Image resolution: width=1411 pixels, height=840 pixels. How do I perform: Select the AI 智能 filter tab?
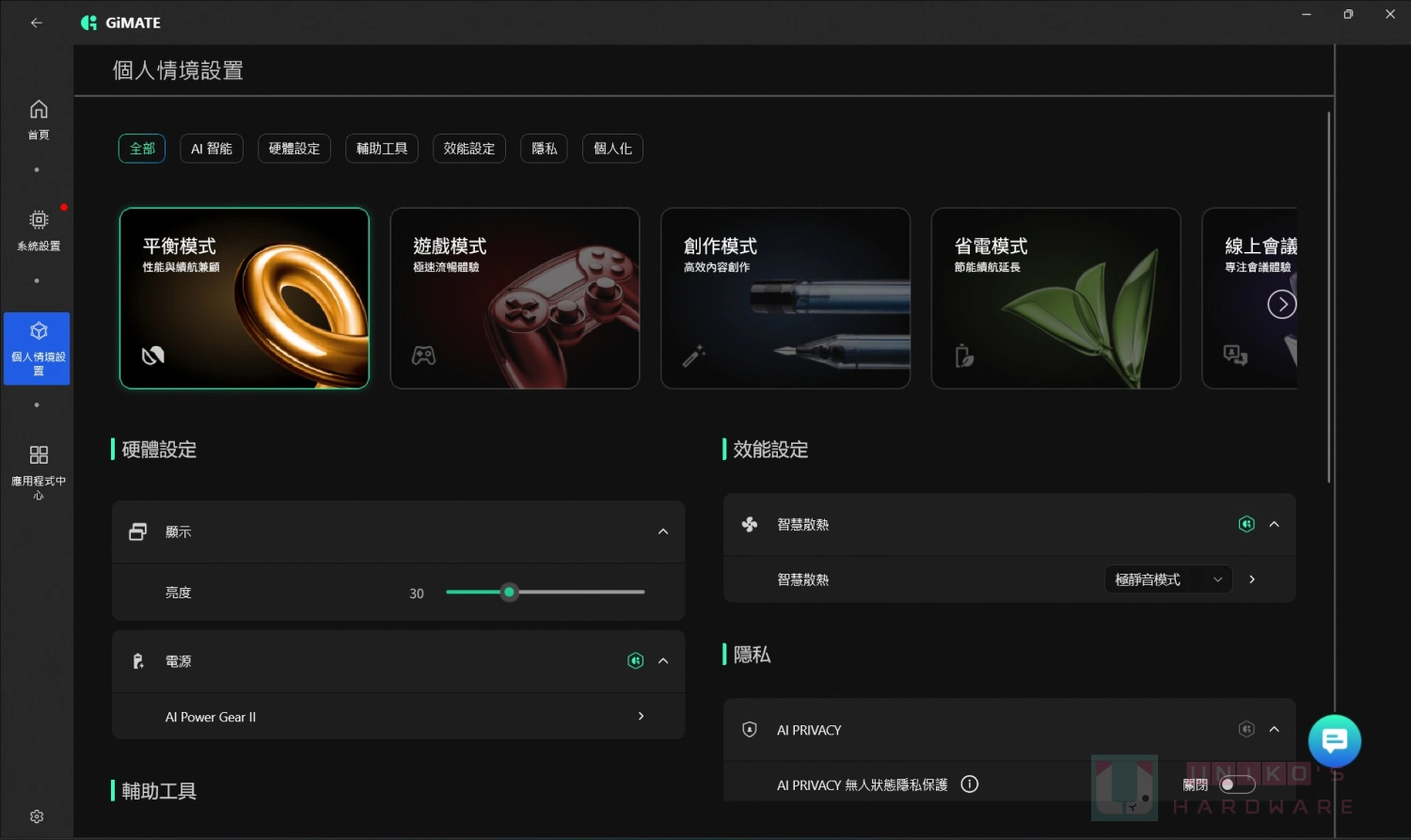tap(212, 149)
